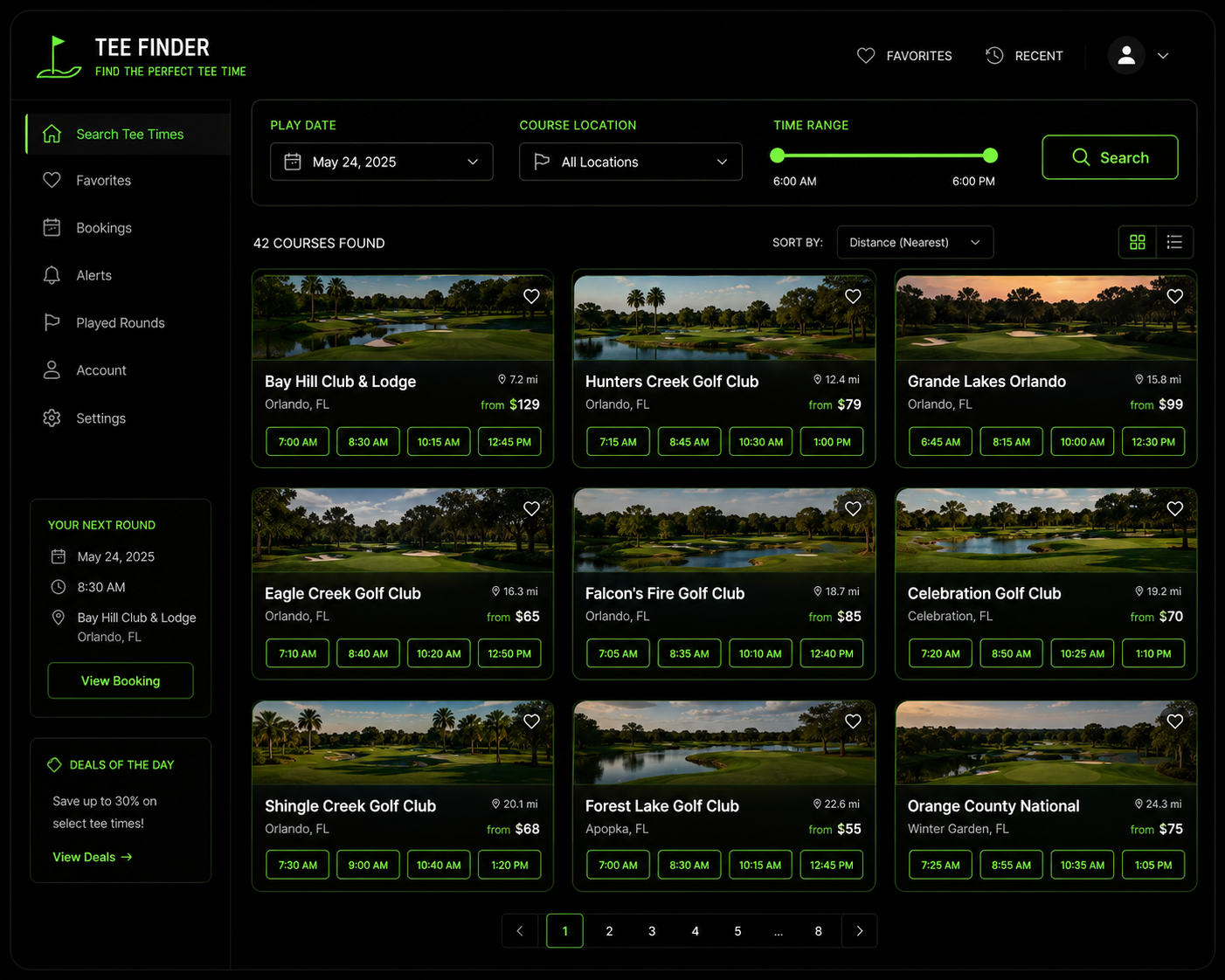Viewport: 1225px width, 980px height.
Task: Click the middle of the time range track
Action: (883, 155)
